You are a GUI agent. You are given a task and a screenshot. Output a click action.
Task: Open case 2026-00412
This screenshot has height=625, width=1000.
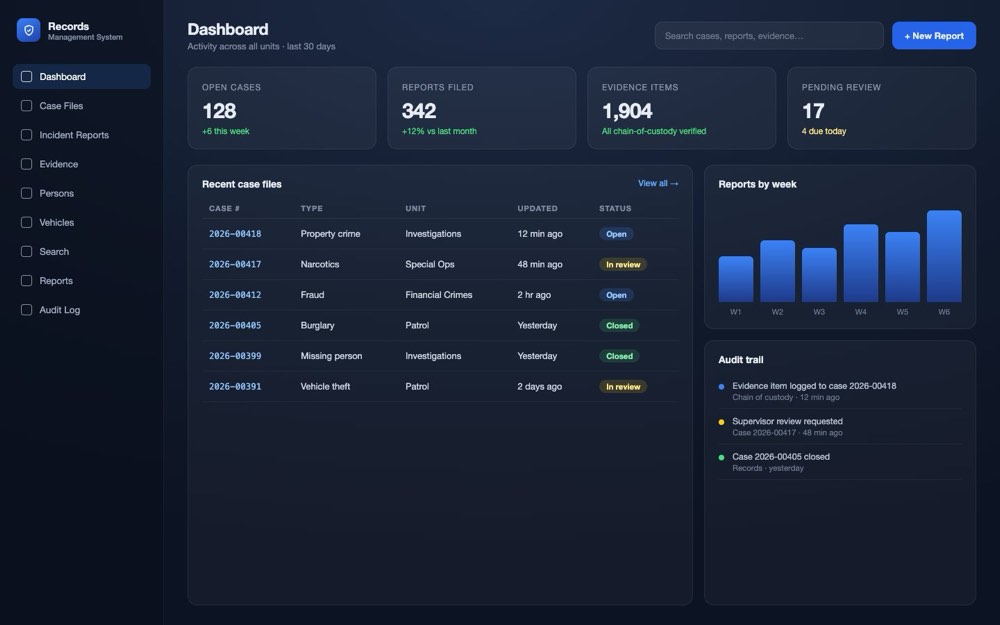click(235, 295)
